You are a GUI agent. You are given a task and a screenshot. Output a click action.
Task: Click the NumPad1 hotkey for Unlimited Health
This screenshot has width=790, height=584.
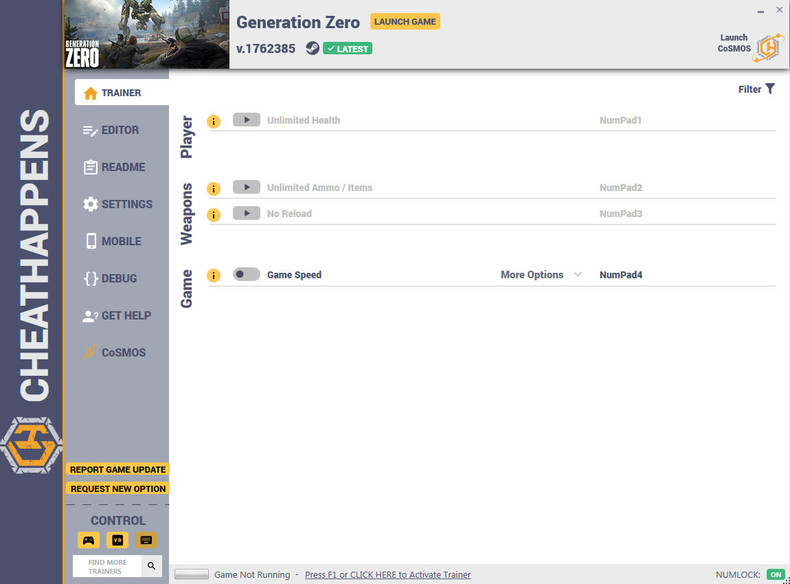(620, 120)
